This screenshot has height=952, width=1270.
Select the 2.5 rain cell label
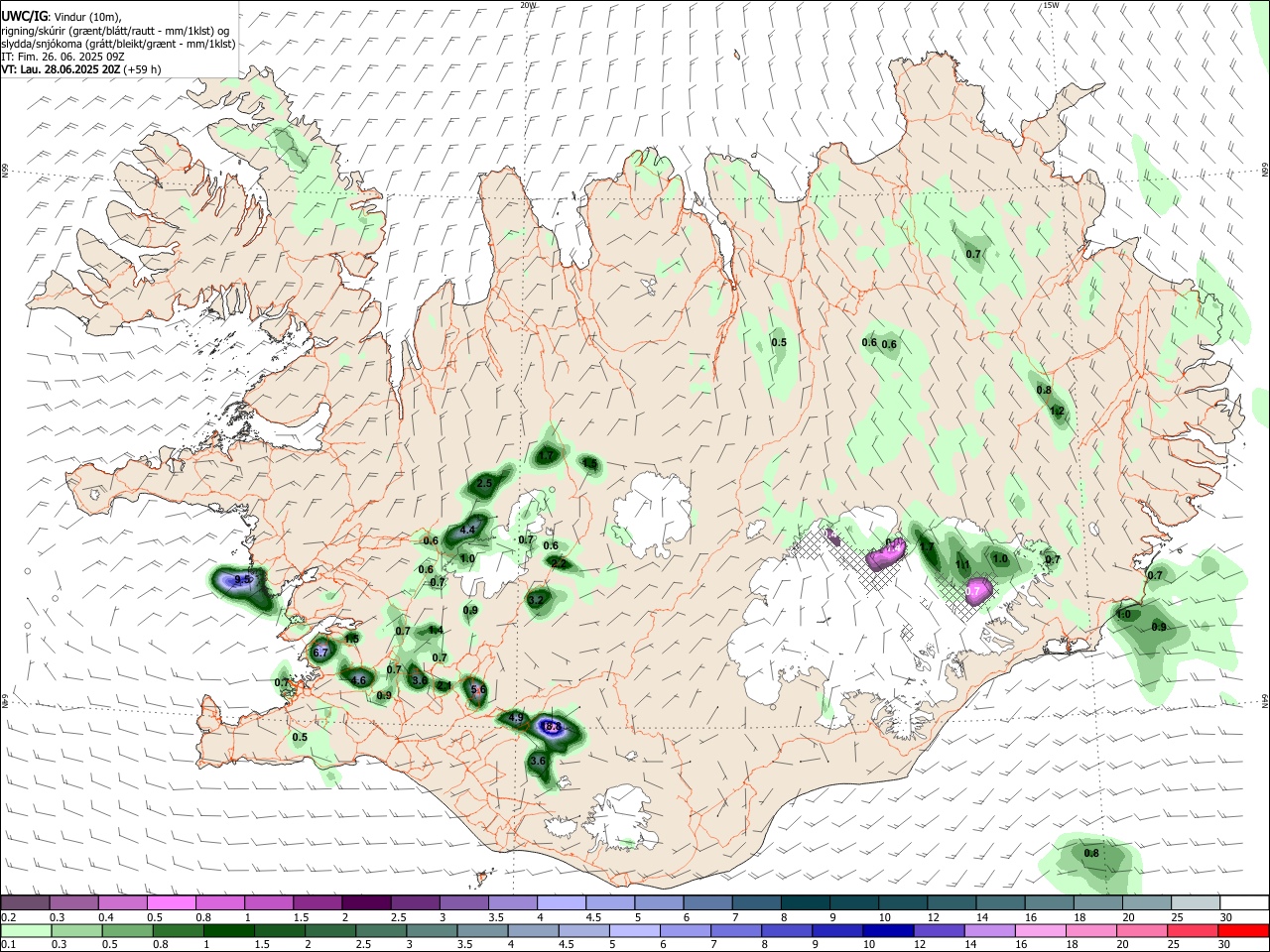point(485,483)
